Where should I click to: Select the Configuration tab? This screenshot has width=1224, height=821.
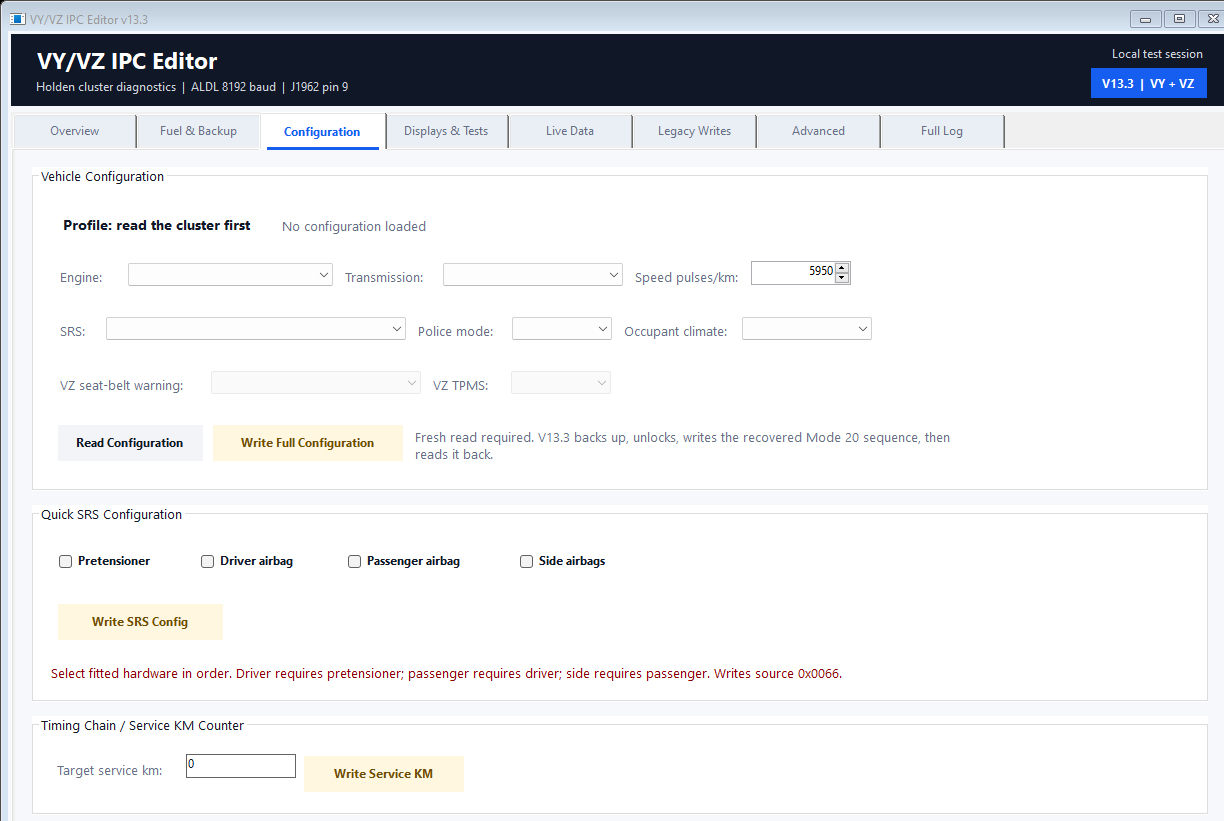pos(322,132)
